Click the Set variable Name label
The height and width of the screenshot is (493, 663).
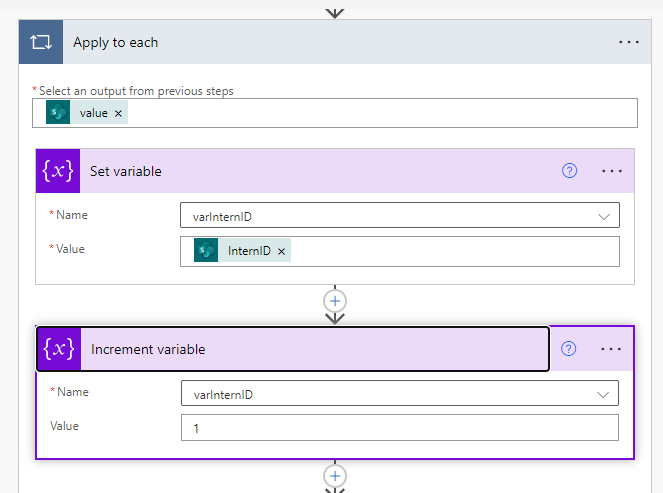point(72,215)
